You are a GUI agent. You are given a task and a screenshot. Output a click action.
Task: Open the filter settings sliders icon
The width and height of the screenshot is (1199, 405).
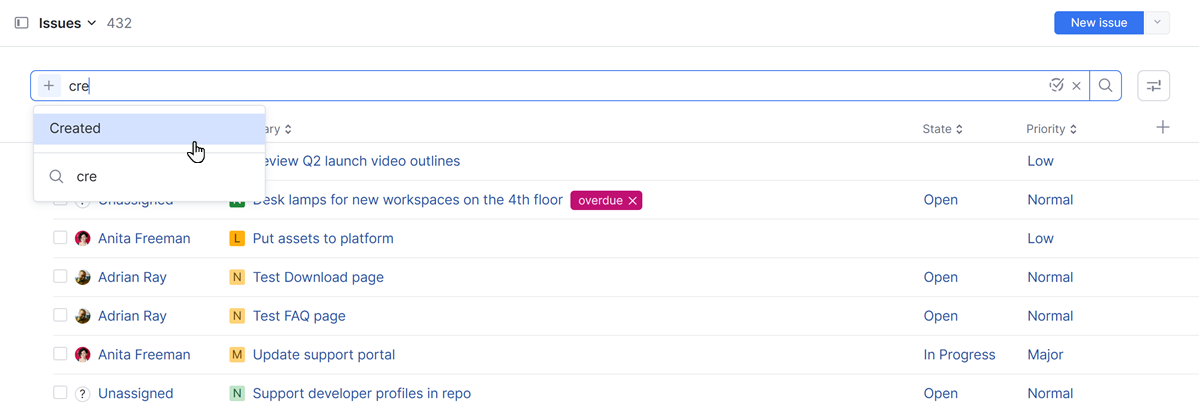(x=1154, y=86)
